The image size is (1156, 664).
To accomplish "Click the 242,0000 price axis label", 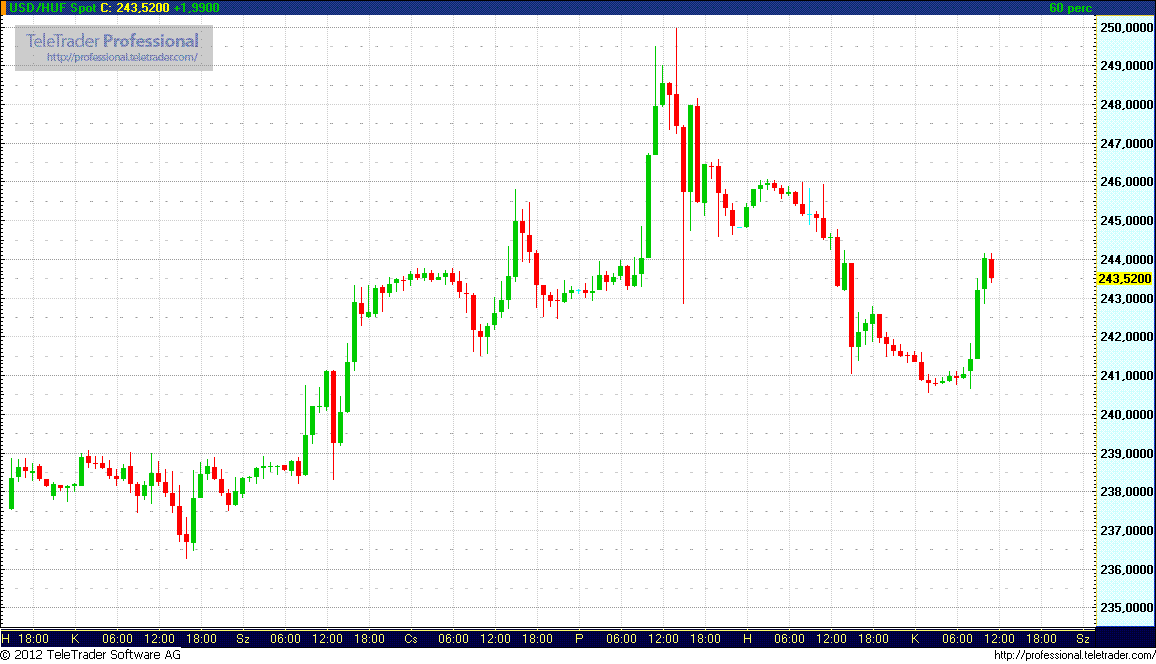I will point(1127,337).
